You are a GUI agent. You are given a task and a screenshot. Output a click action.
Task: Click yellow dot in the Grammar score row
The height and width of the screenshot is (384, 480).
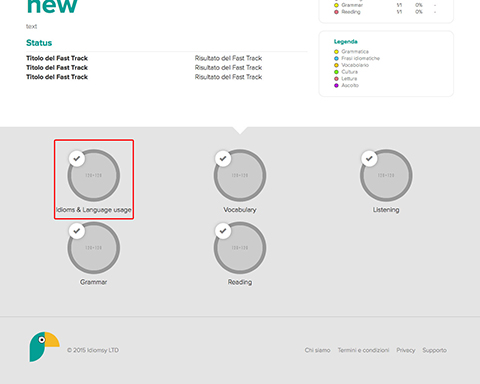pos(336,5)
